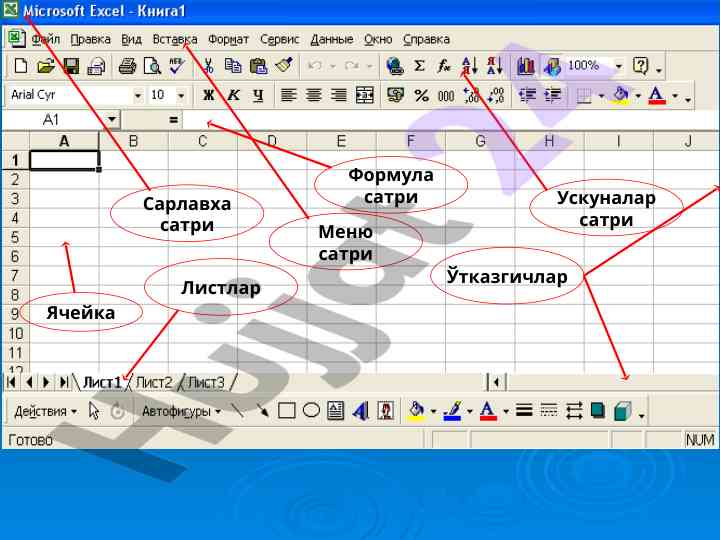Open the Правка menu
Viewport: 720px width, 540px height.
click(x=90, y=39)
